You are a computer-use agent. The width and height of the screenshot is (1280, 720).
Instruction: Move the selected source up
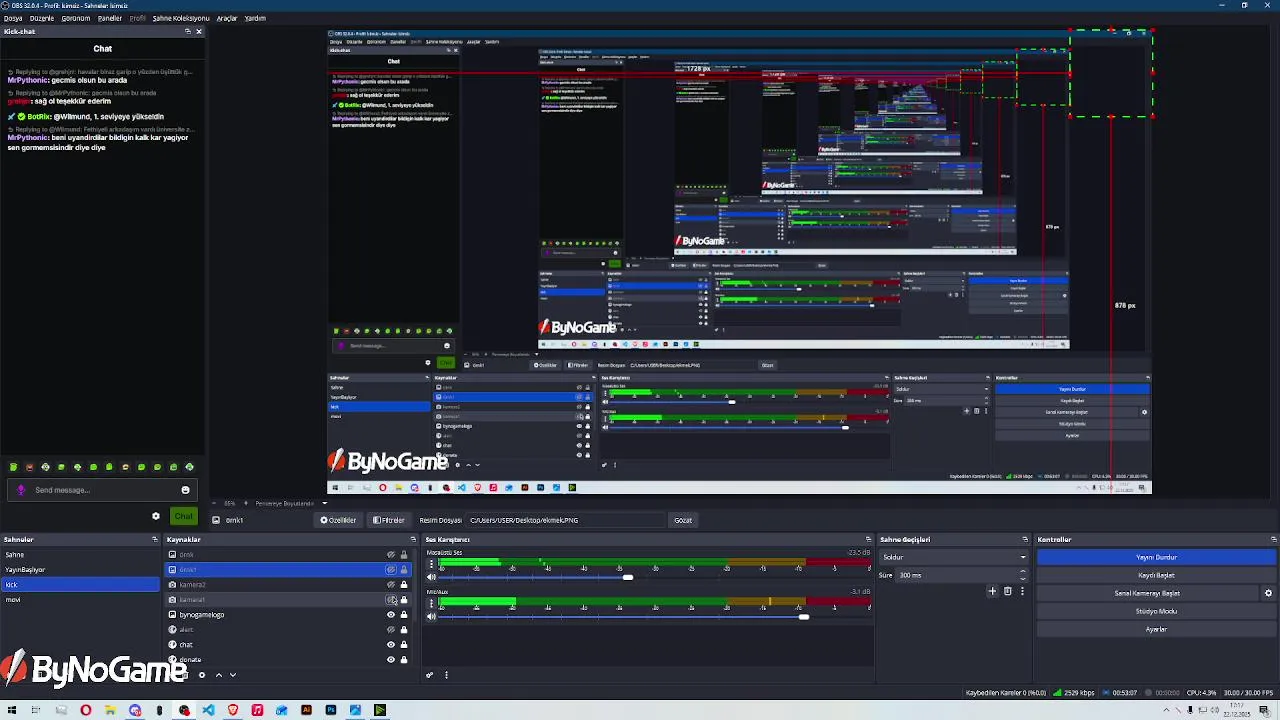pyautogui.click(x=218, y=675)
